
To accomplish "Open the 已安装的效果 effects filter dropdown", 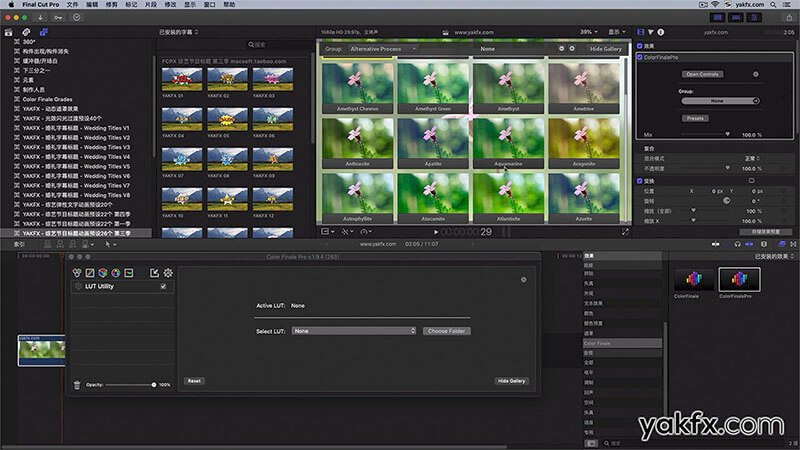I will [x=774, y=257].
